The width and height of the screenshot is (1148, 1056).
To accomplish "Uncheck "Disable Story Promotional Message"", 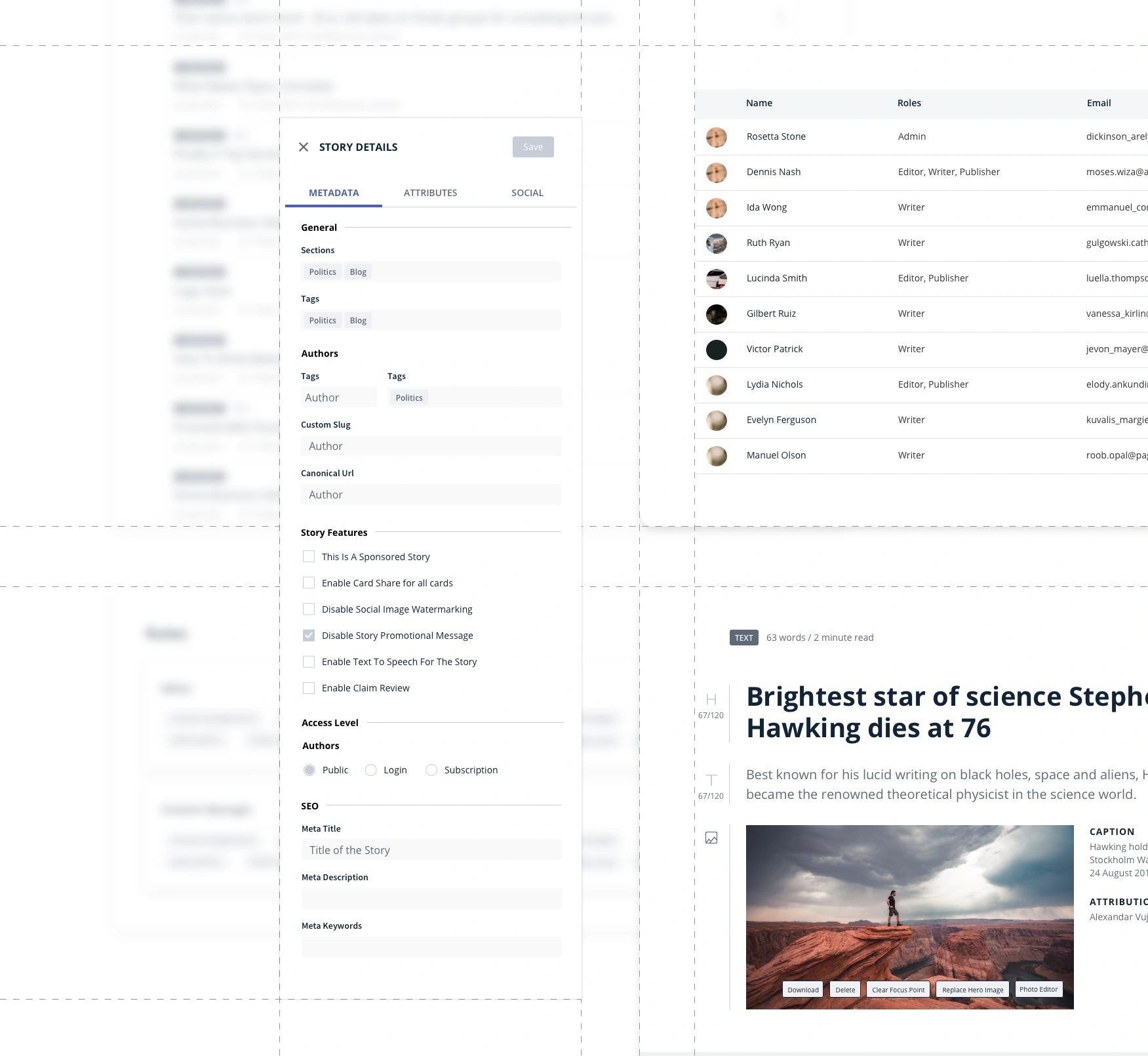I will 308,635.
